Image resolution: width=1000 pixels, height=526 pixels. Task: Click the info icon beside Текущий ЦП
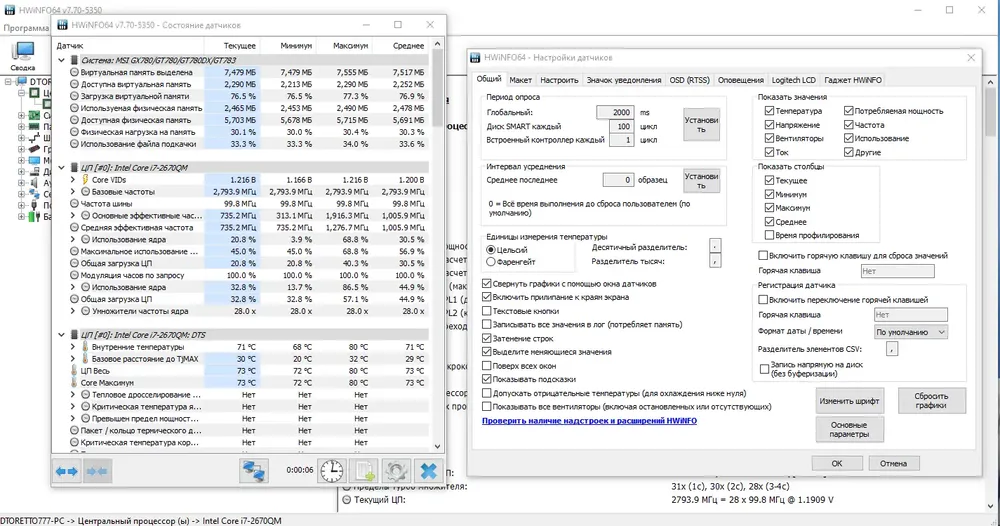(346, 500)
